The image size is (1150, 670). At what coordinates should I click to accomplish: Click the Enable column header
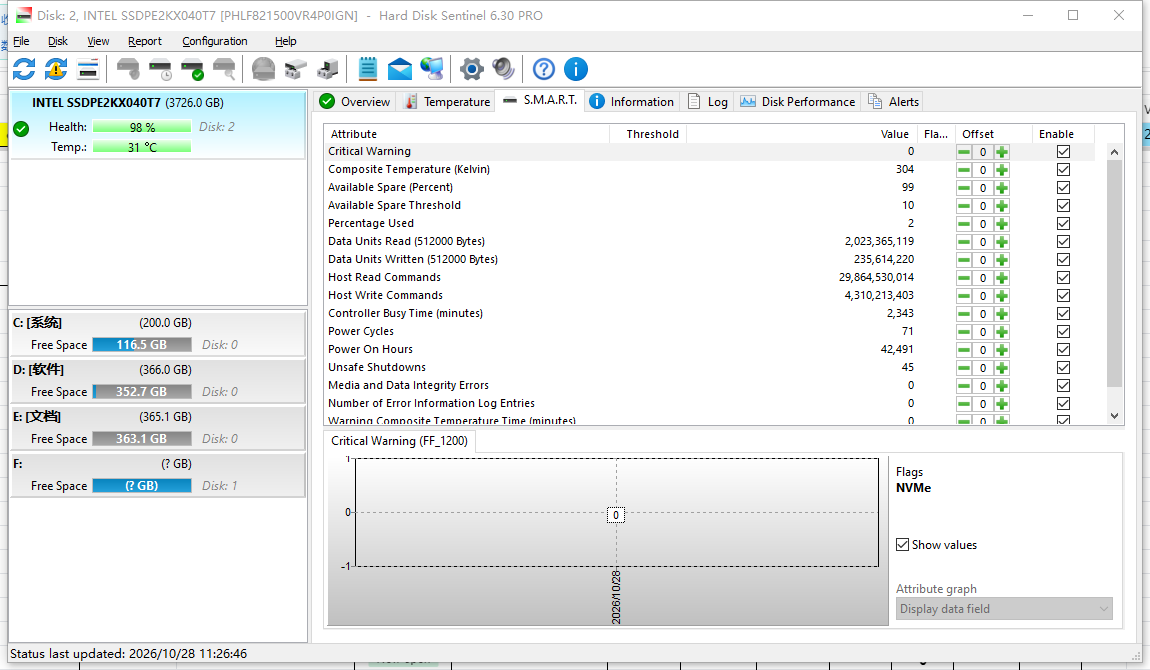tap(1063, 134)
